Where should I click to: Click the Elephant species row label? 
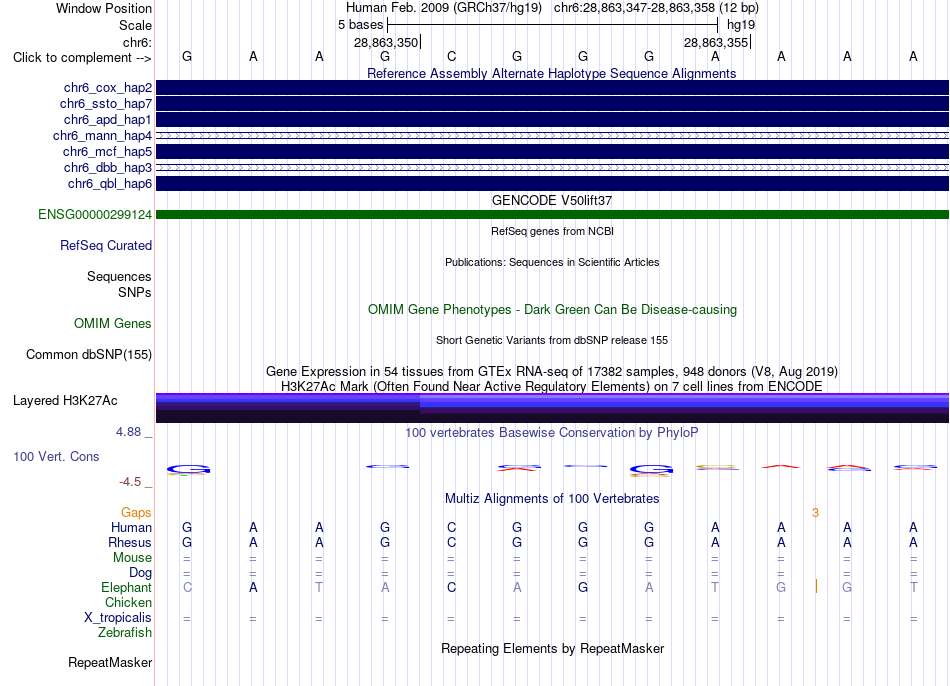[127, 587]
